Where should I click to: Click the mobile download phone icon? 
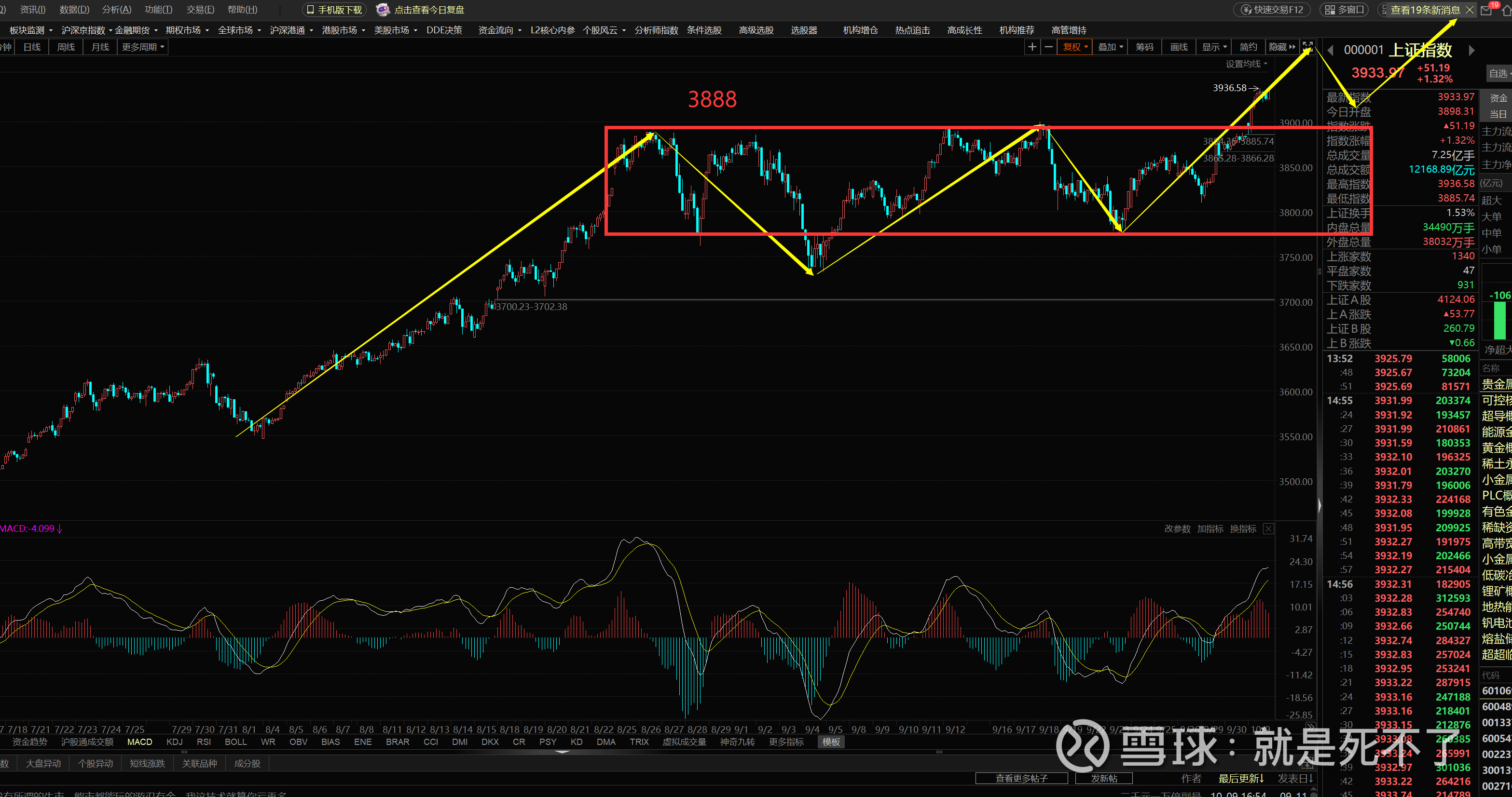pyautogui.click(x=311, y=10)
